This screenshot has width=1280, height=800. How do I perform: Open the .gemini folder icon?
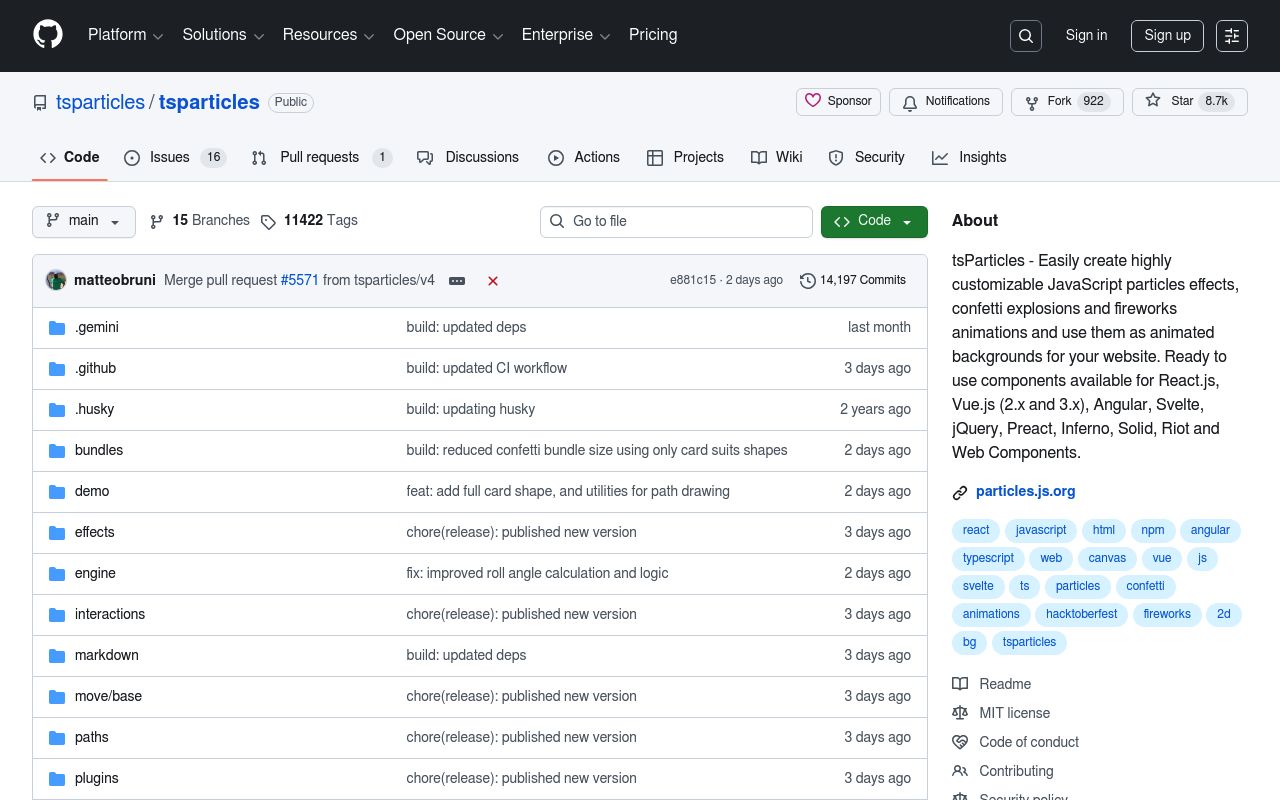click(57, 327)
